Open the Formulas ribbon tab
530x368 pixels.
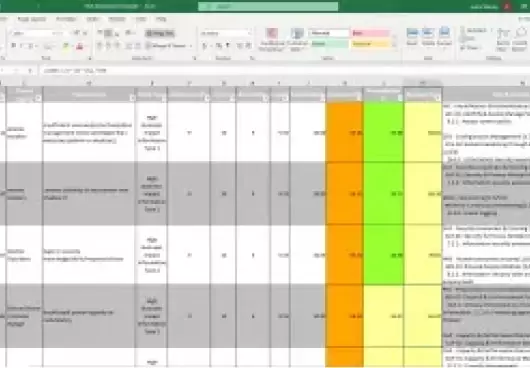[66, 19]
